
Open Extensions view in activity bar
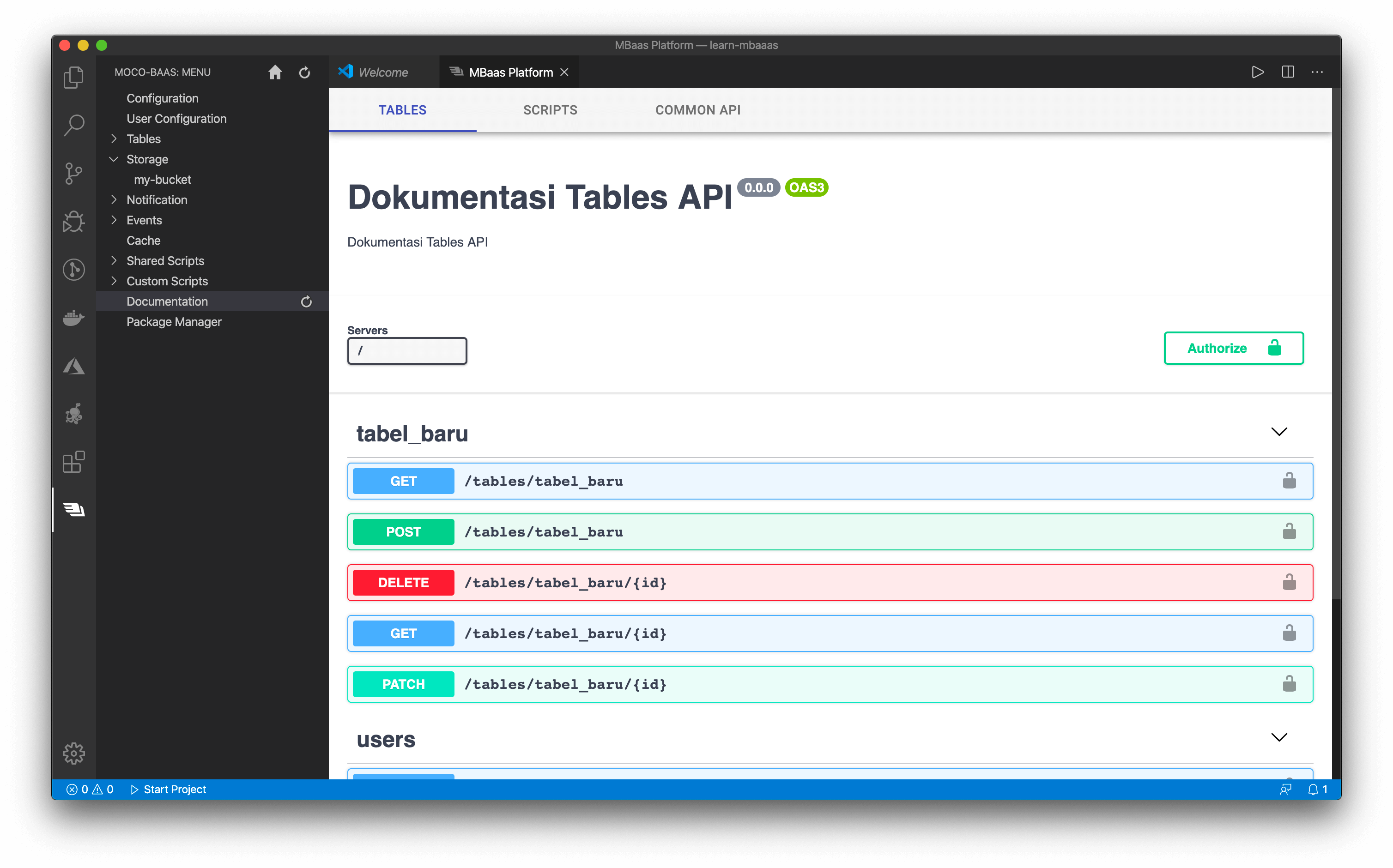pos(73,462)
